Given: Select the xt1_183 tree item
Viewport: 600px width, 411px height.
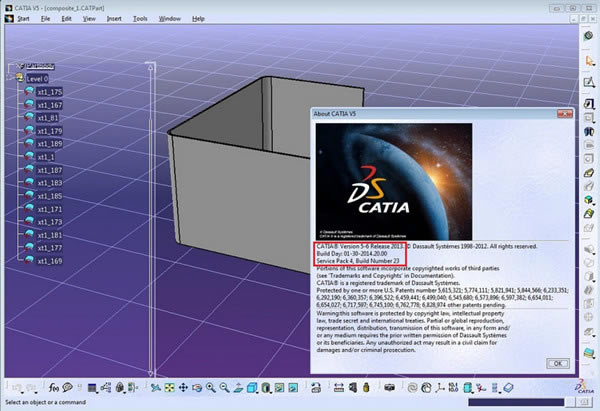Looking at the screenshot, I should tap(49, 183).
